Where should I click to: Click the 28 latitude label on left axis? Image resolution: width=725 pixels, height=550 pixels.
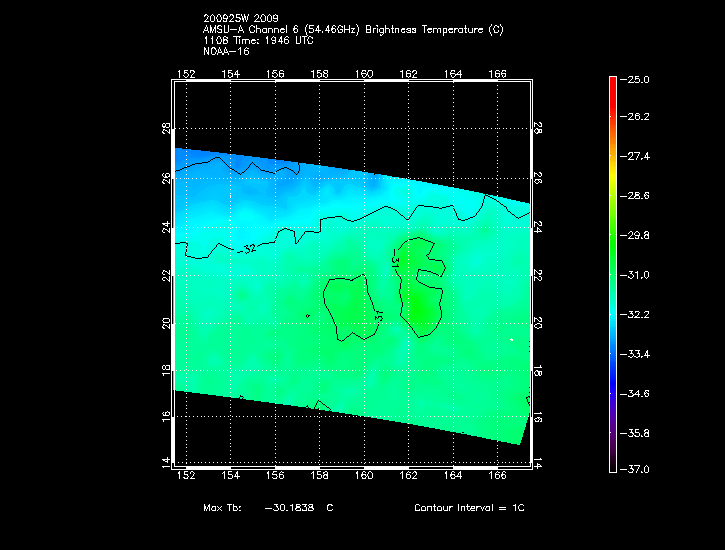pos(166,129)
